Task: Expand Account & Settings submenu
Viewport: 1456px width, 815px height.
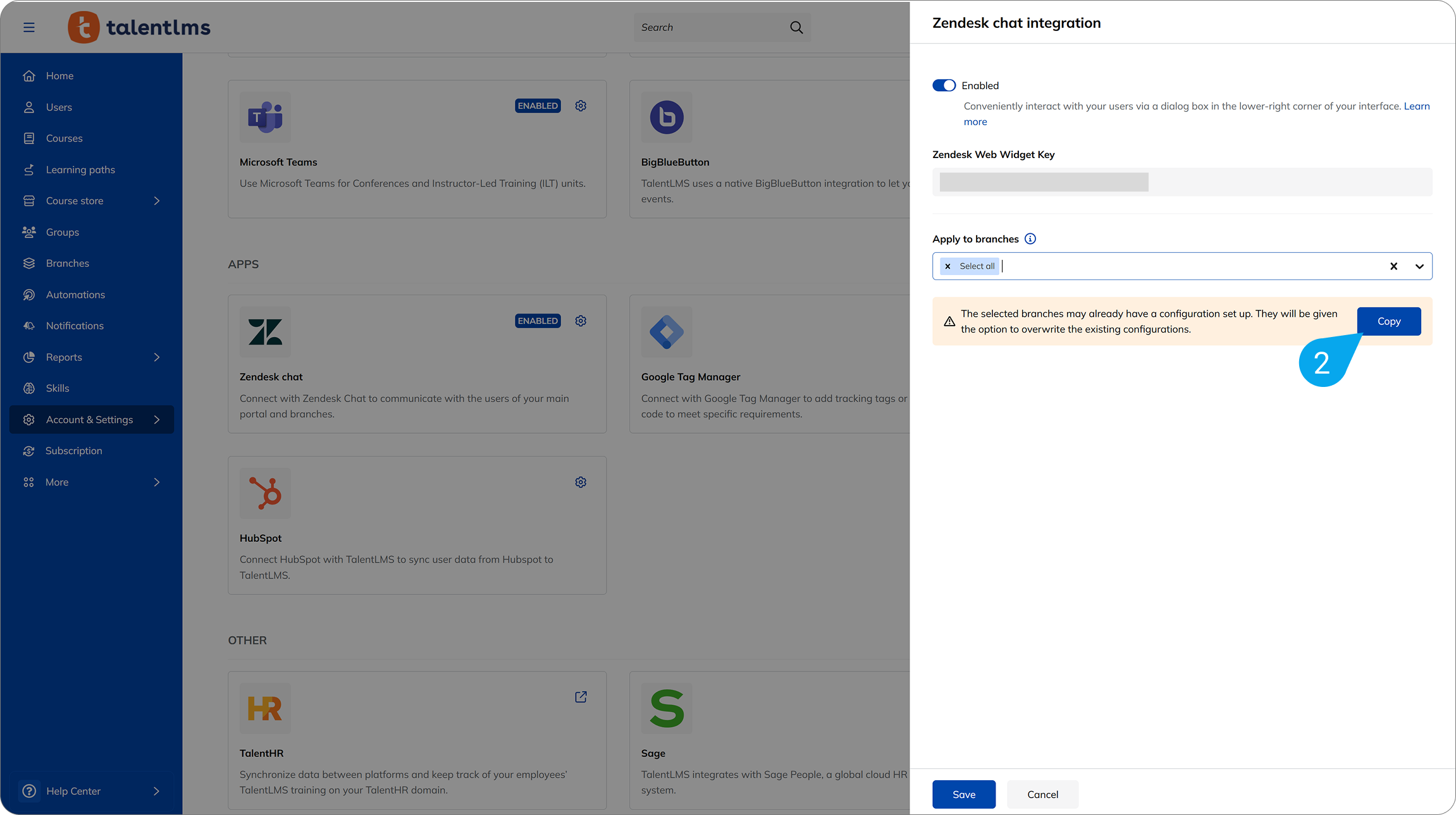Action: click(157, 420)
